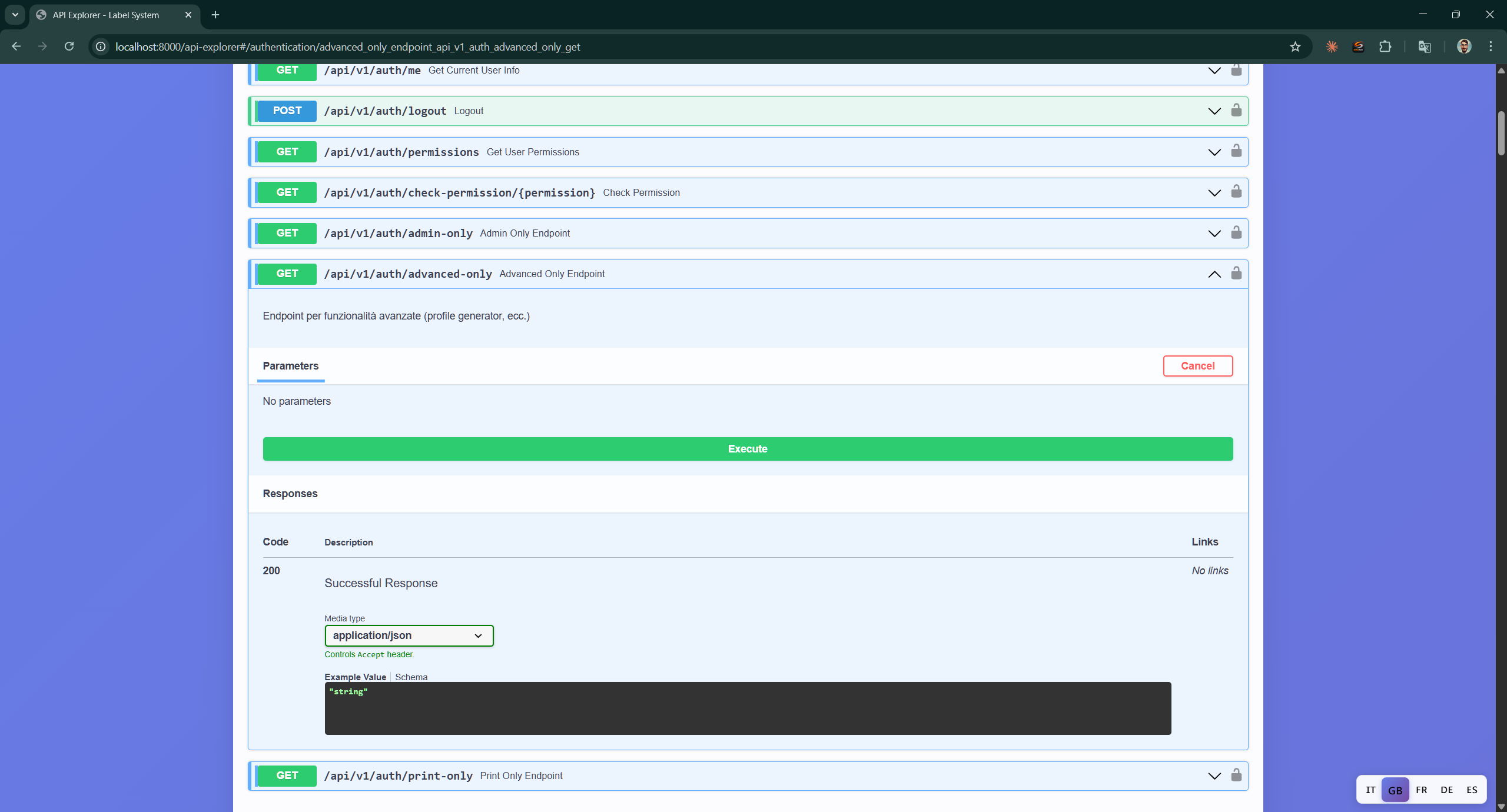
Task: Click the browser address bar URL
Action: 347,46
